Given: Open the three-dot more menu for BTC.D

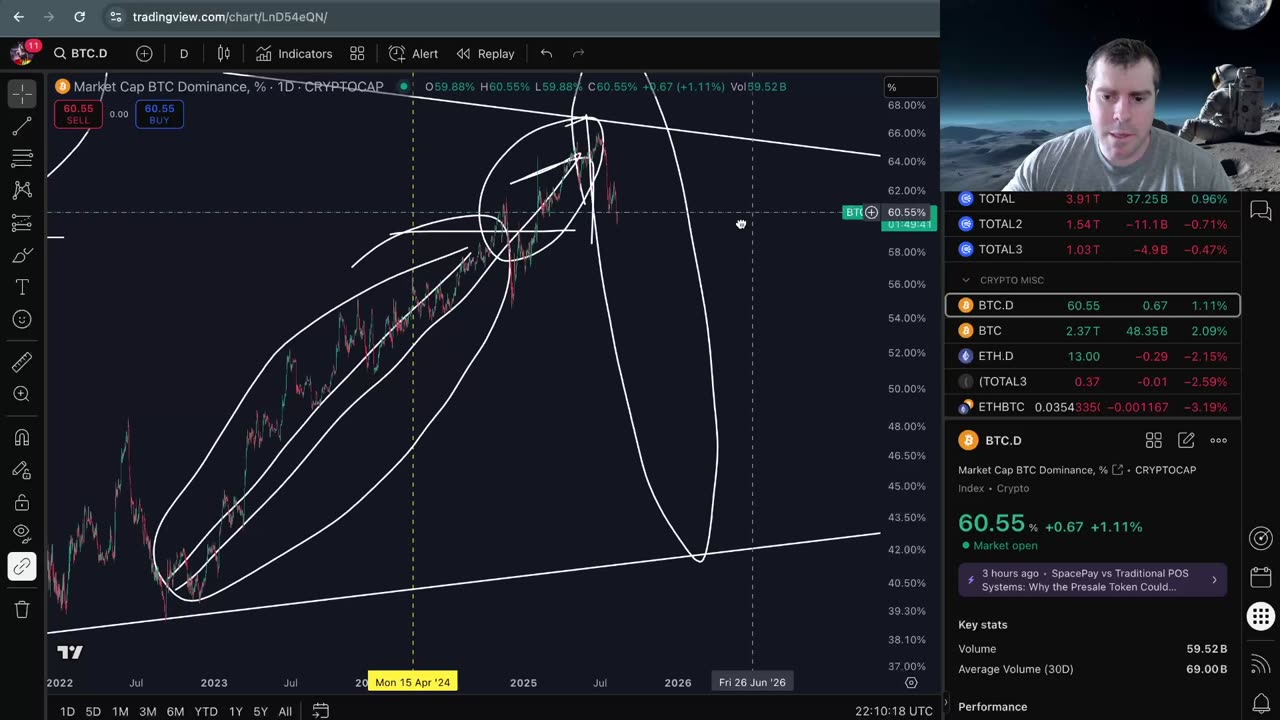Looking at the screenshot, I should (1218, 440).
